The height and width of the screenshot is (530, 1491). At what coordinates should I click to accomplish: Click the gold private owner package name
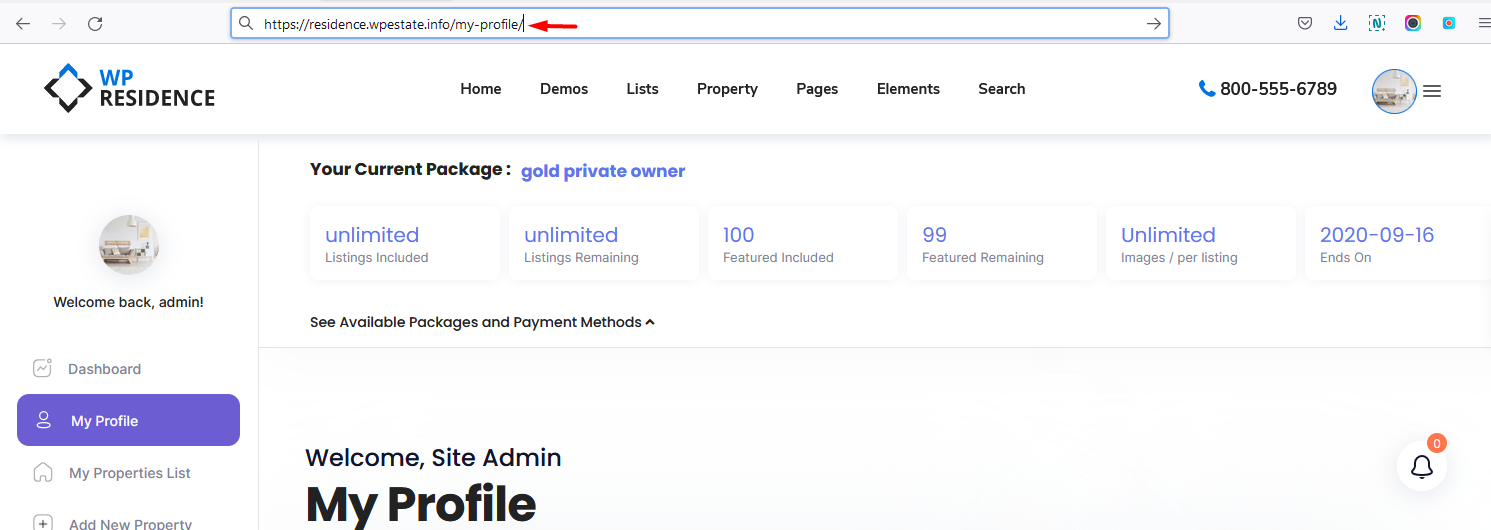(603, 171)
